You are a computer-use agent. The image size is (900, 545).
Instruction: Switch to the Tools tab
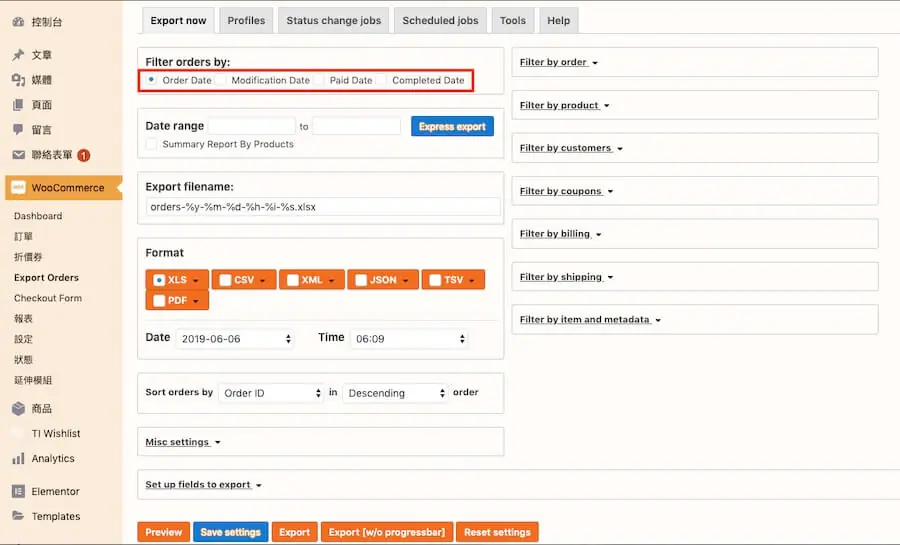(513, 21)
